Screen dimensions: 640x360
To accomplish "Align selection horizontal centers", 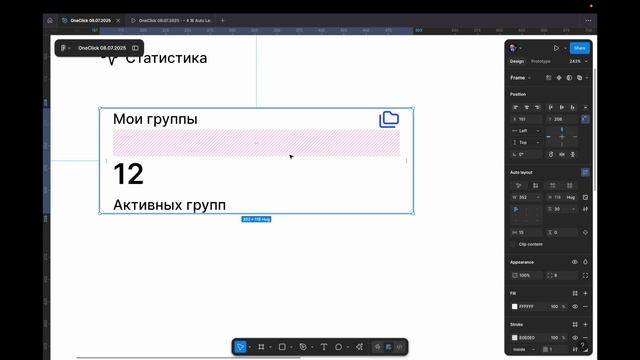I will pyautogui.click(x=527, y=107).
